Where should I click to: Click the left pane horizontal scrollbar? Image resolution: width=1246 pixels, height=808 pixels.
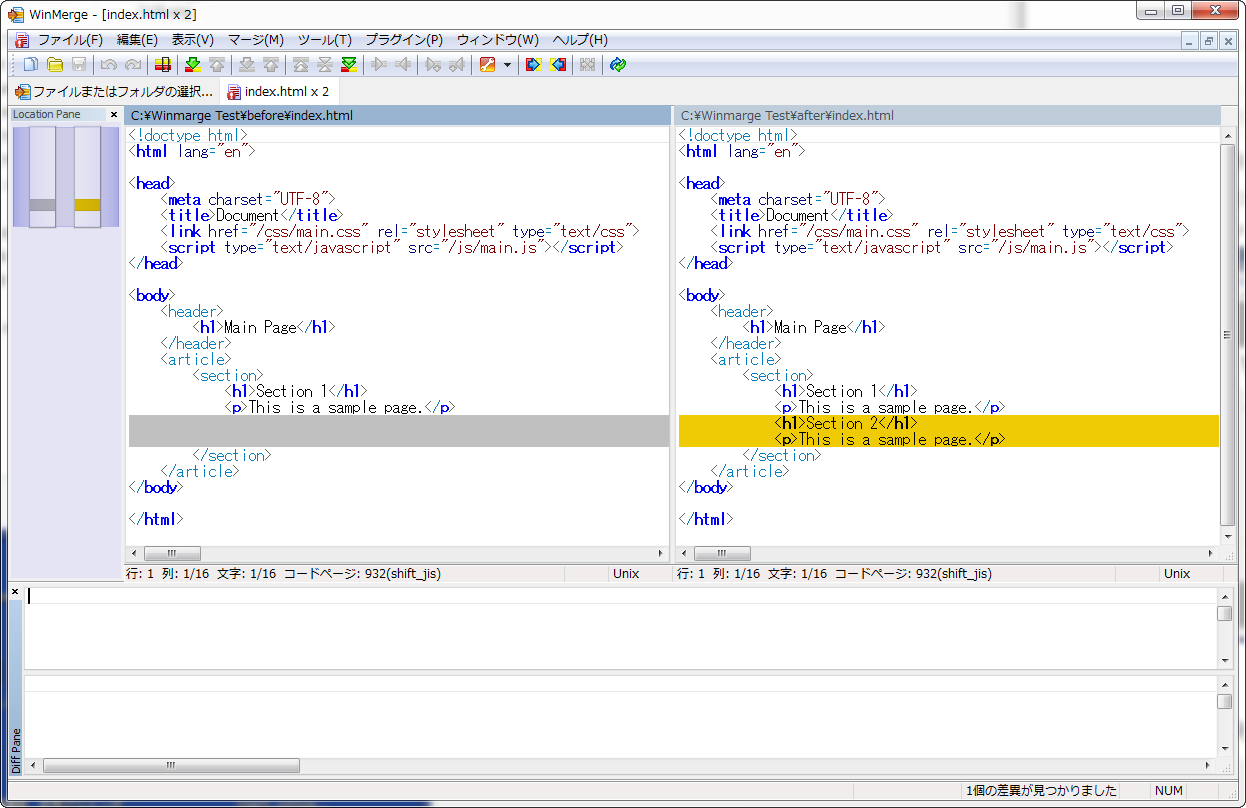[x=172, y=553]
